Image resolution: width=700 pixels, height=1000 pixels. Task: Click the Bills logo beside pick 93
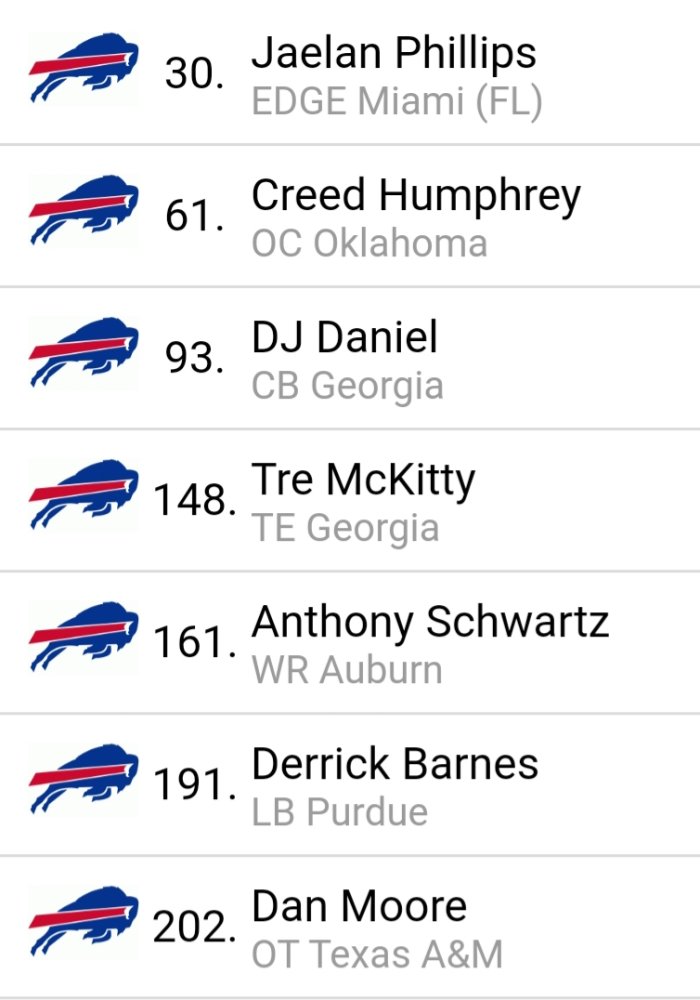point(83,352)
